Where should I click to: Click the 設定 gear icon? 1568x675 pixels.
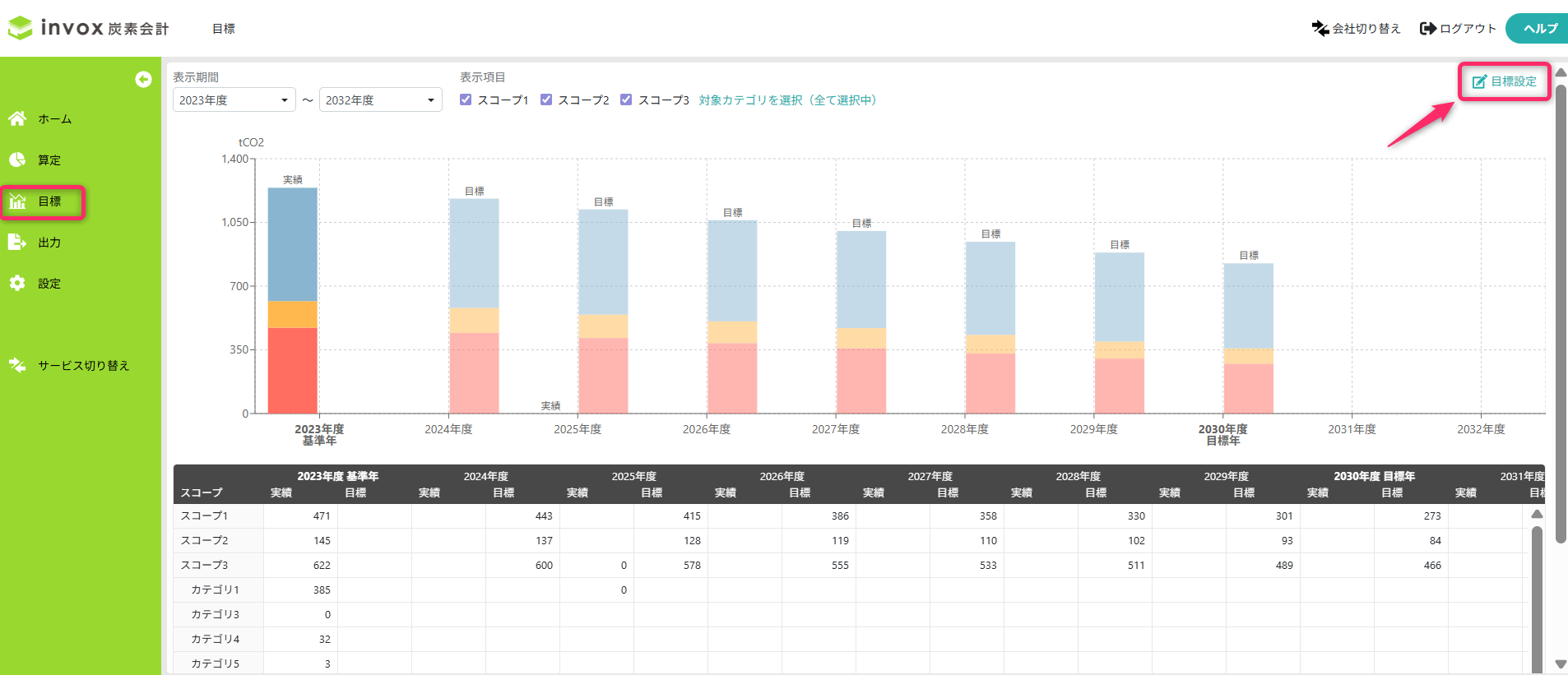click(17, 284)
